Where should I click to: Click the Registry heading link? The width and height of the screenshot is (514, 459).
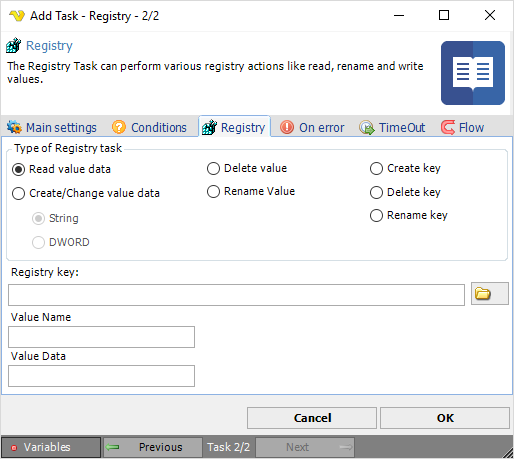(49, 46)
